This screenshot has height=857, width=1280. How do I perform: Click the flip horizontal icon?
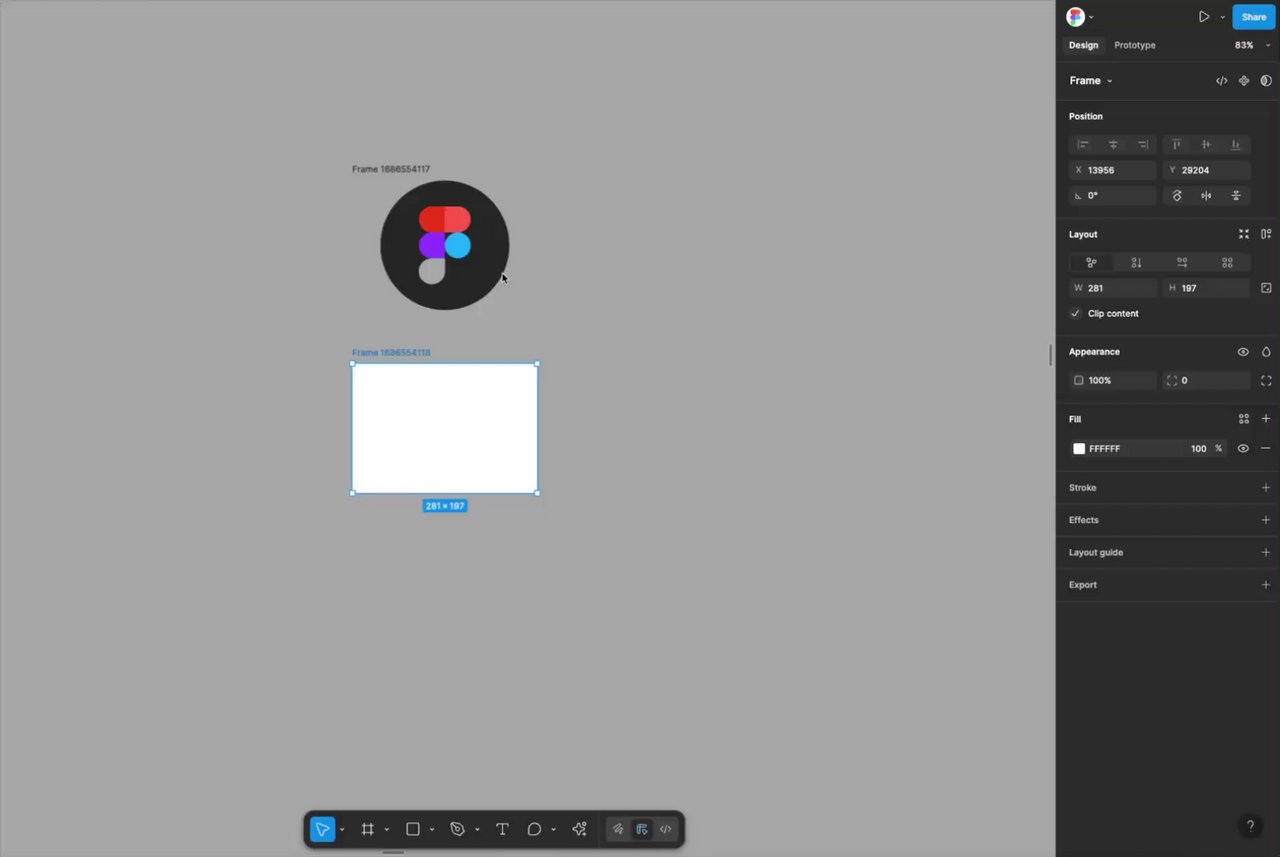(x=1206, y=196)
